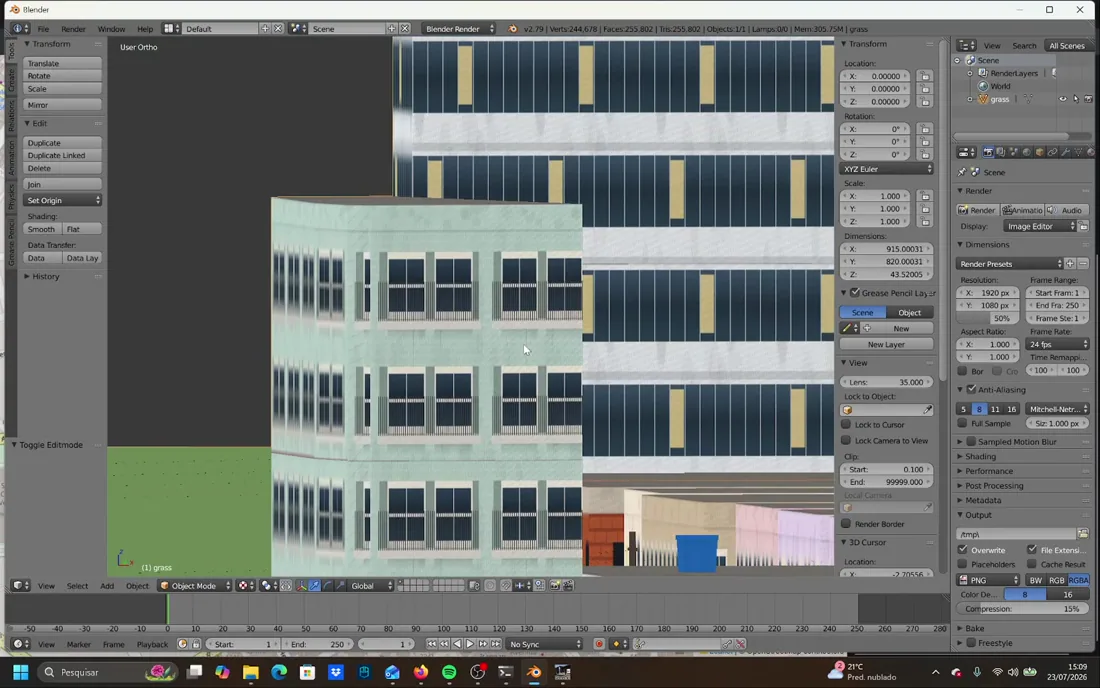Open the Render properties tab icon
The width and height of the screenshot is (1100, 688).
coord(988,152)
